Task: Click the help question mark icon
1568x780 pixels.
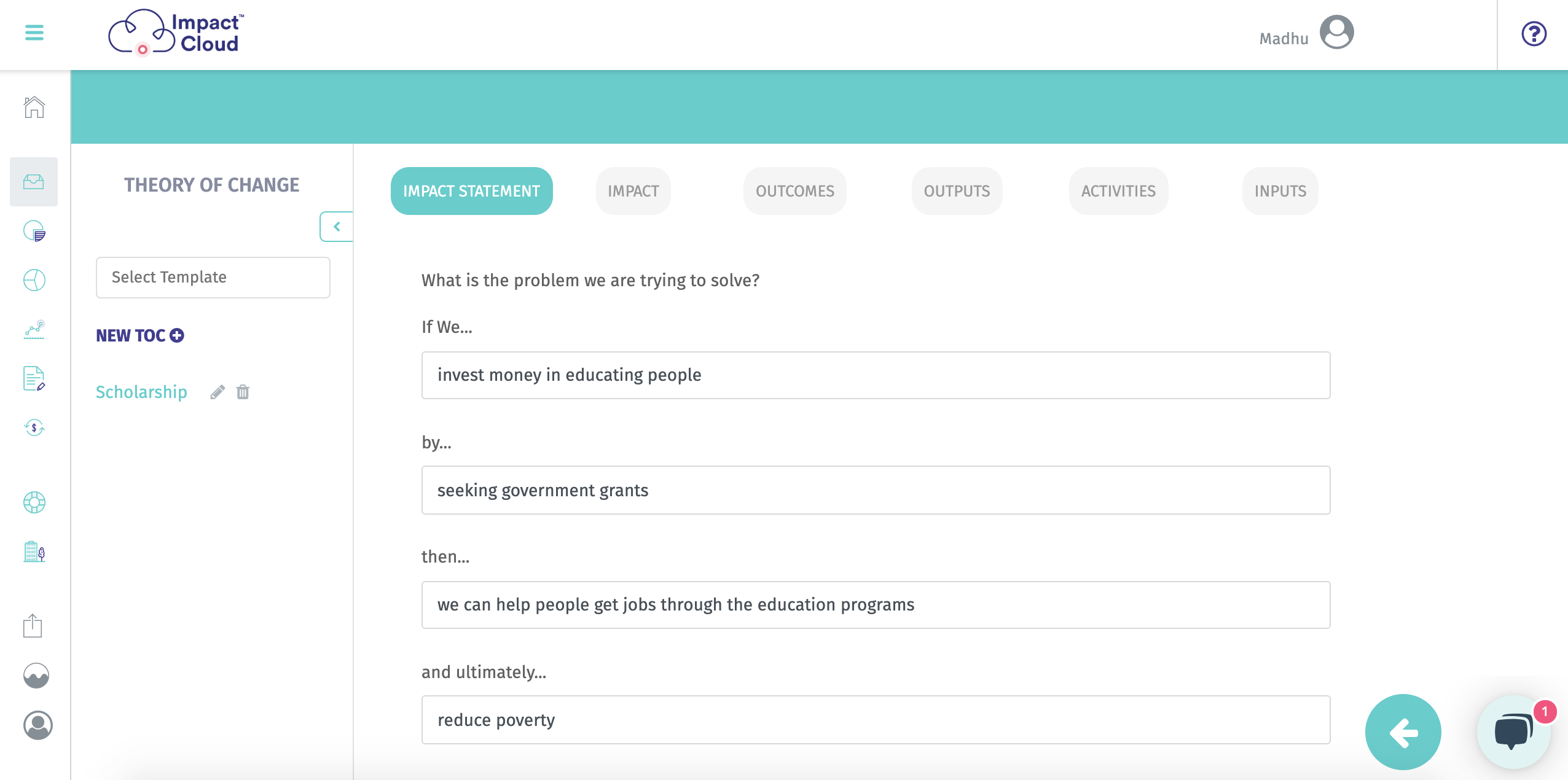Action: click(x=1534, y=34)
